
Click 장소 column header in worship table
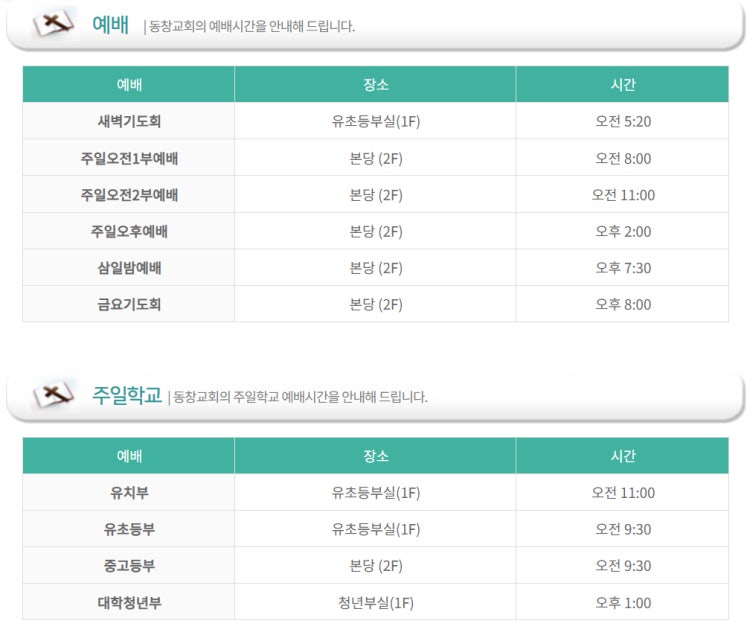pyautogui.click(x=376, y=85)
